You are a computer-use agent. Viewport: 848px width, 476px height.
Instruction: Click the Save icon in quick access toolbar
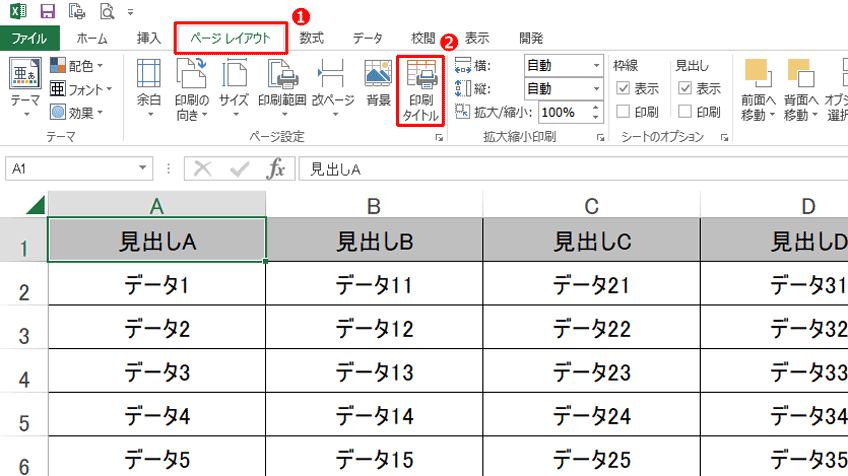pos(48,11)
